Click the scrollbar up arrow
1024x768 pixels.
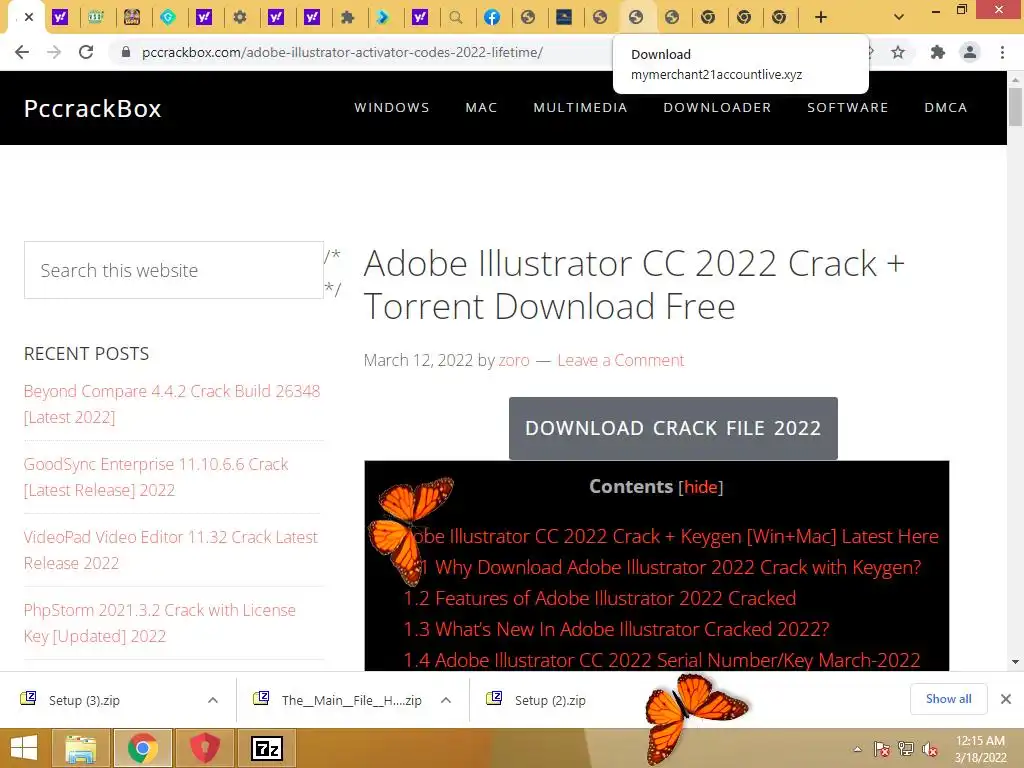click(1015, 79)
